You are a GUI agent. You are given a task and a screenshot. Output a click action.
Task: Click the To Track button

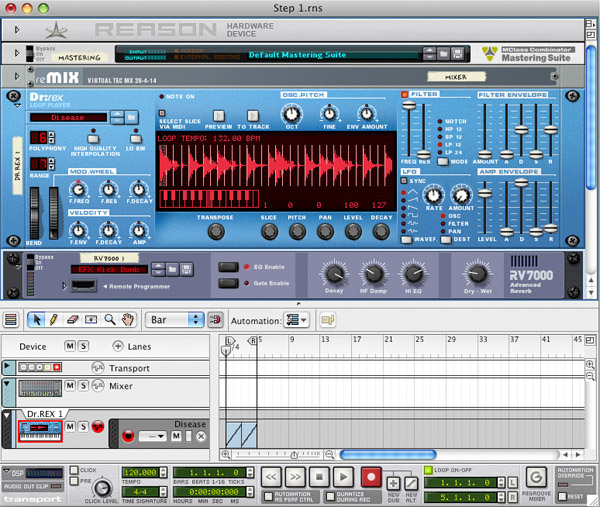tap(253, 116)
